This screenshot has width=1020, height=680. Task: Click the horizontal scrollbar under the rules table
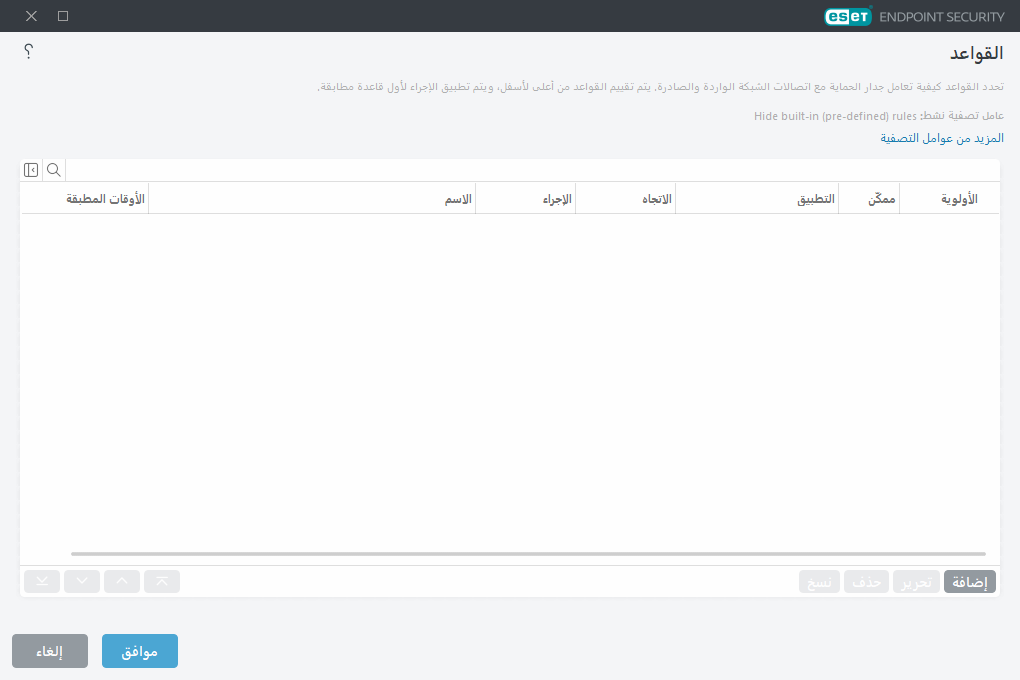tap(528, 553)
